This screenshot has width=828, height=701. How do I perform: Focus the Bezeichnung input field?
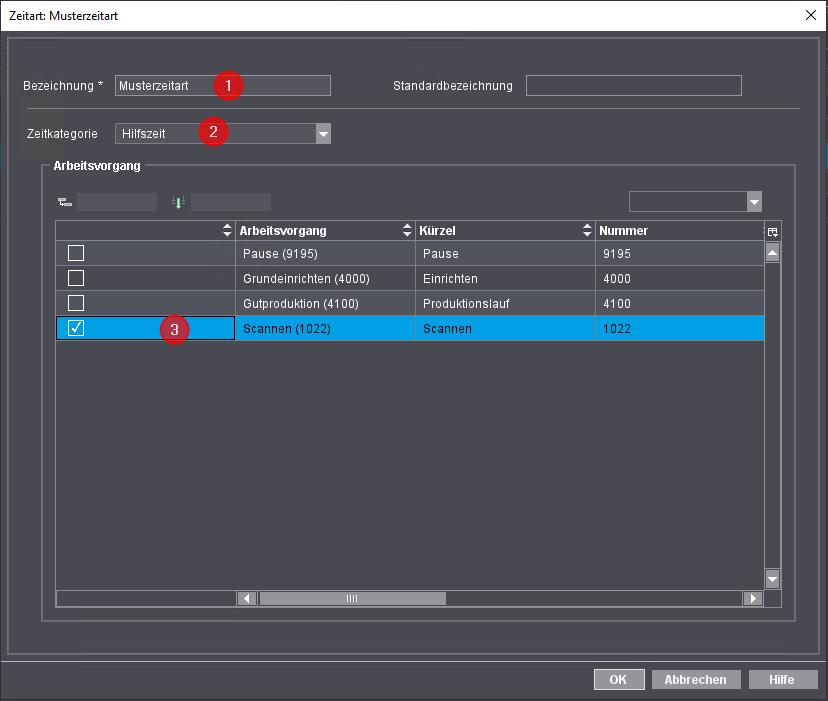[223, 86]
